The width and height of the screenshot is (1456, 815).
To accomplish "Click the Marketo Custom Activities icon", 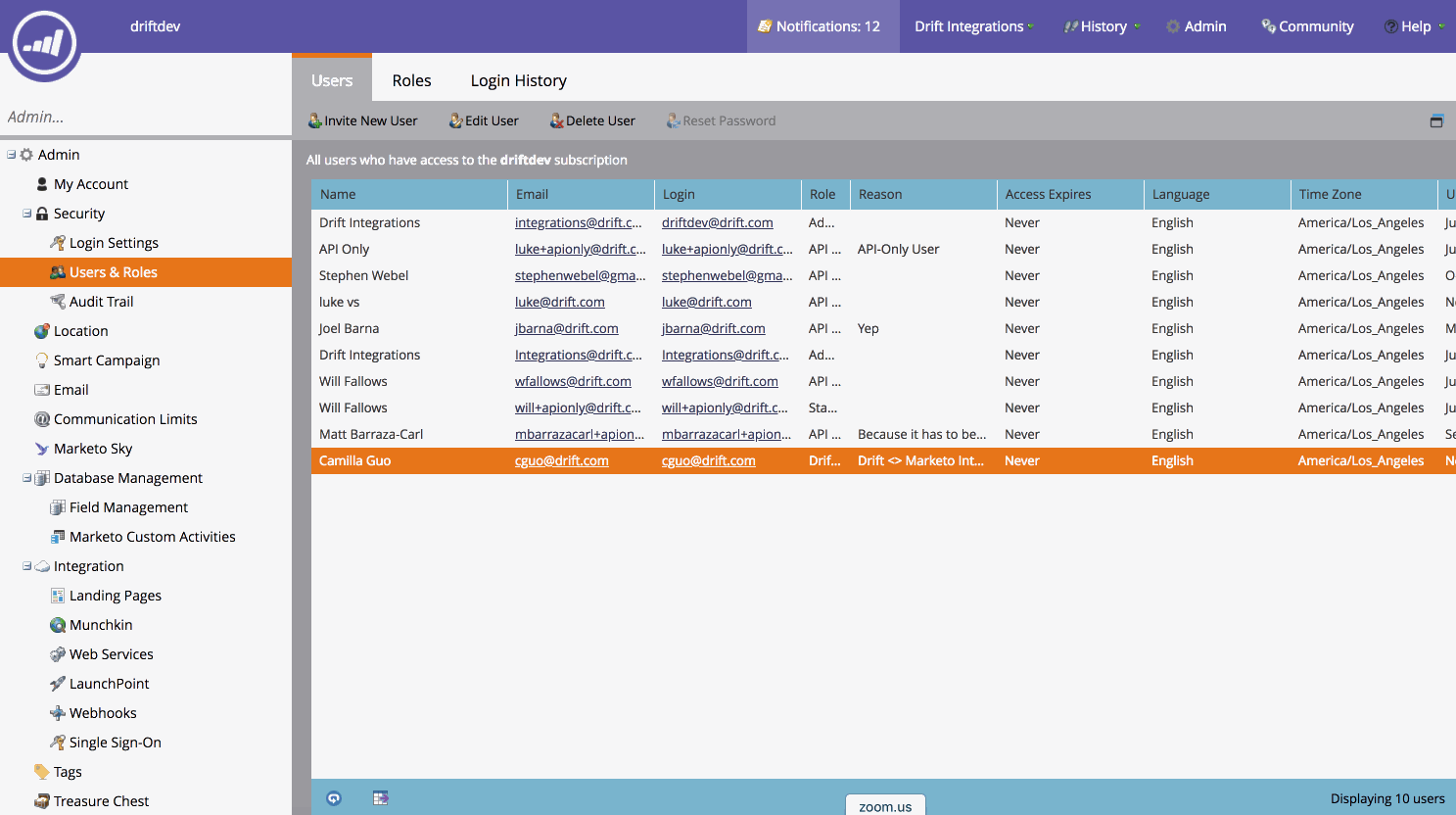I will 58,537.
